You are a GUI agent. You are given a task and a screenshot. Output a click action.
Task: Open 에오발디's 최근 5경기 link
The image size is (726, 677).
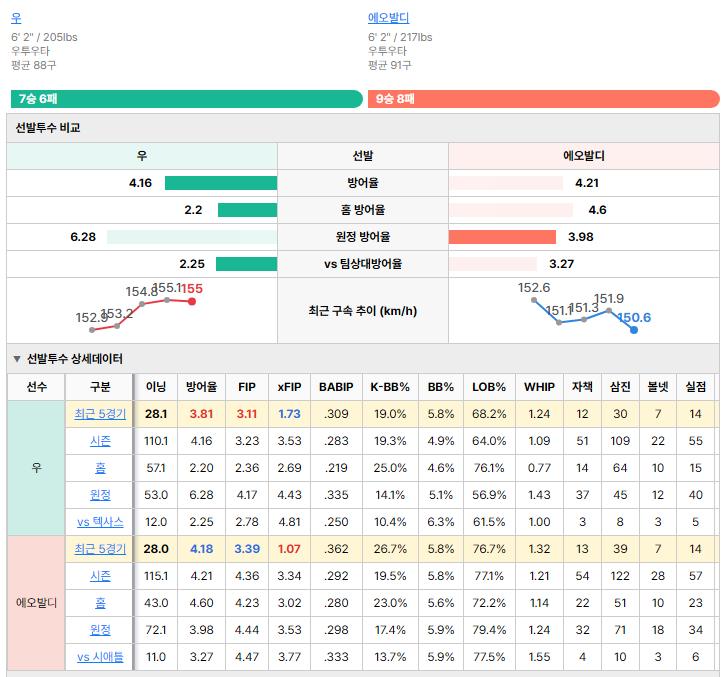tap(100, 549)
